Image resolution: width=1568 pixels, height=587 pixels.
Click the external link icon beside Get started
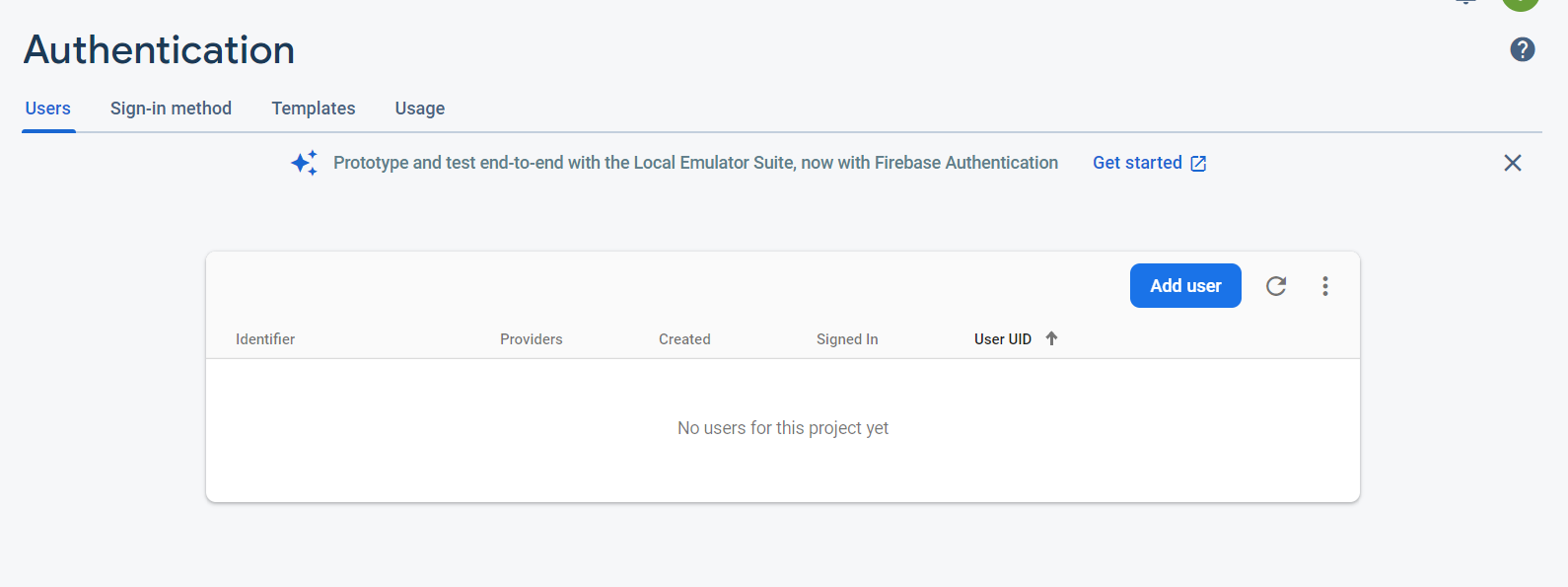tap(1198, 164)
